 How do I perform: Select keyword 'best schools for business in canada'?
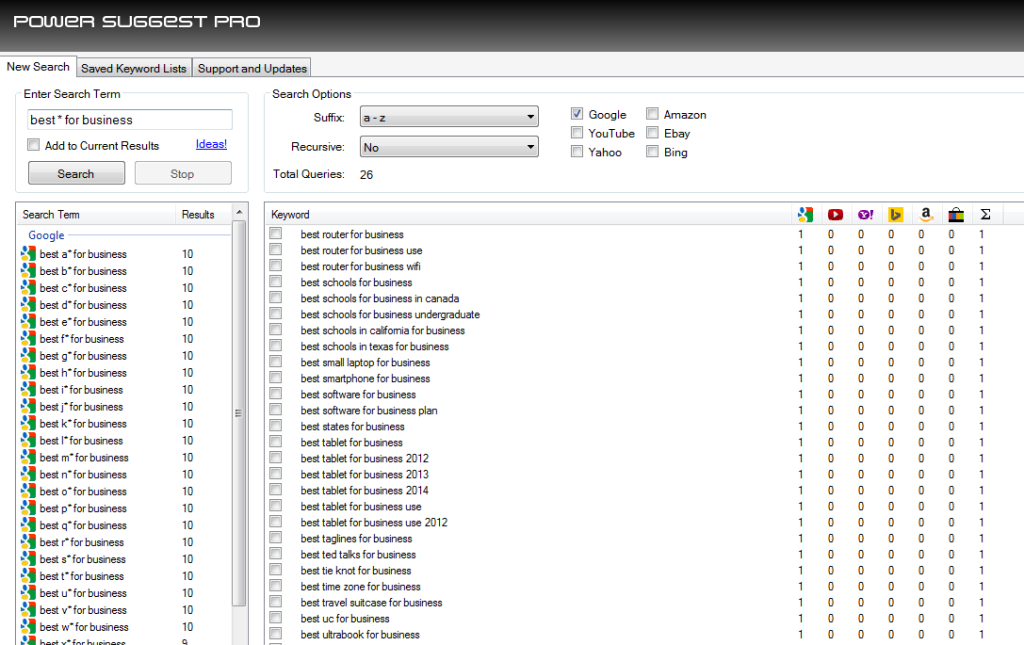[x=379, y=298]
